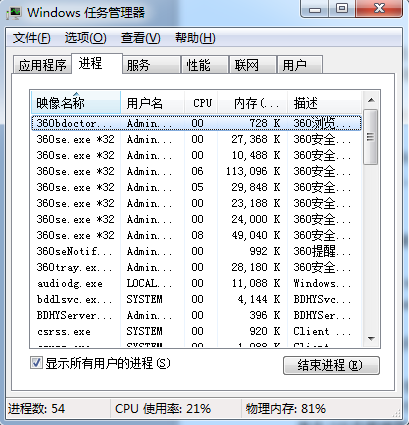Select the 360tray.ex process row
The height and width of the screenshot is (425, 409).
196,267
